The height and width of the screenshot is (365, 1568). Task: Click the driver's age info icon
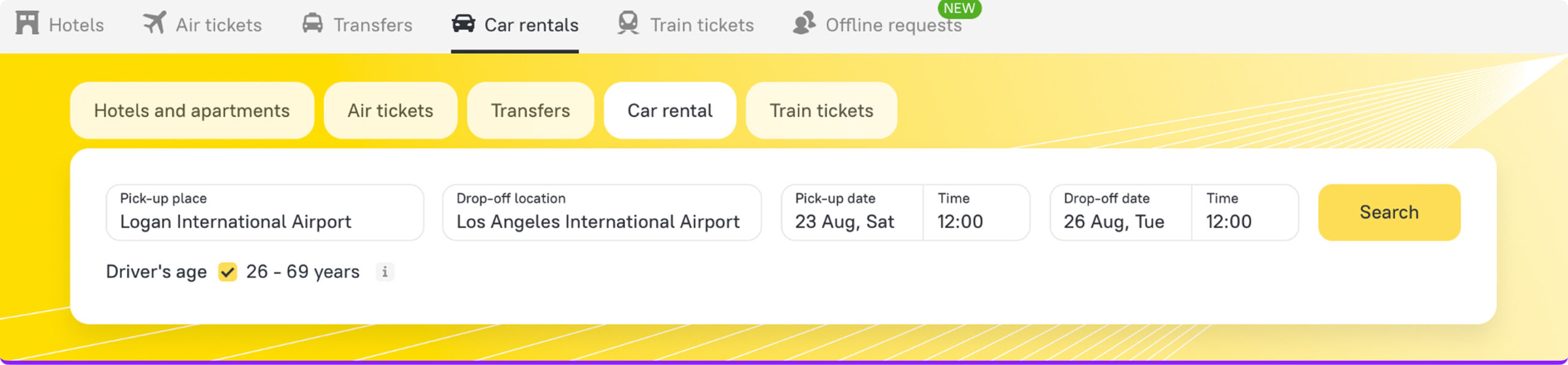pos(385,271)
